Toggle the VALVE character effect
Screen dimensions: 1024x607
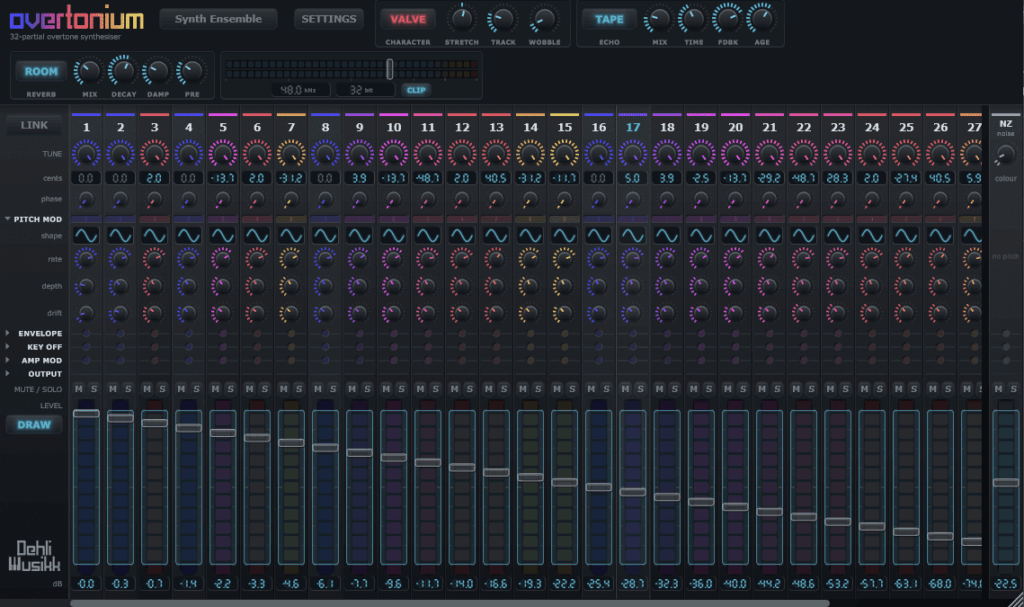pyautogui.click(x=408, y=20)
